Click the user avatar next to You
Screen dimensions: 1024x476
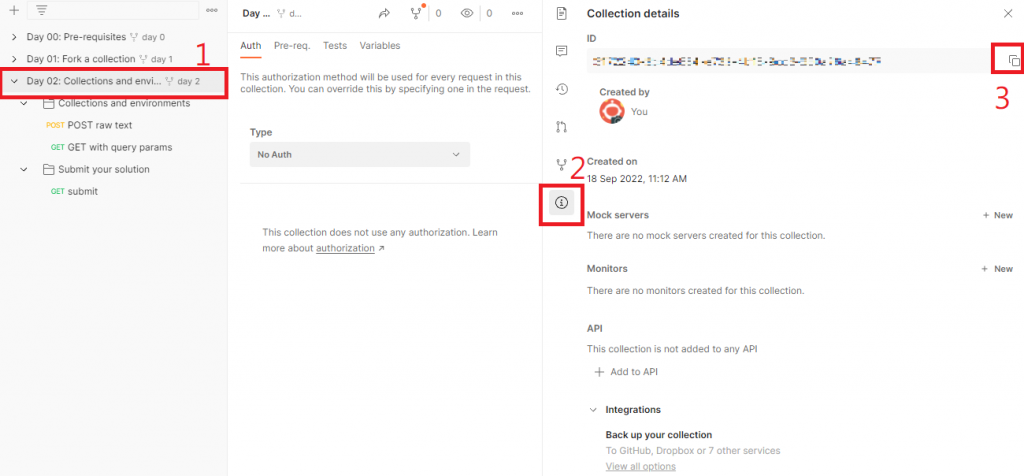click(x=612, y=112)
